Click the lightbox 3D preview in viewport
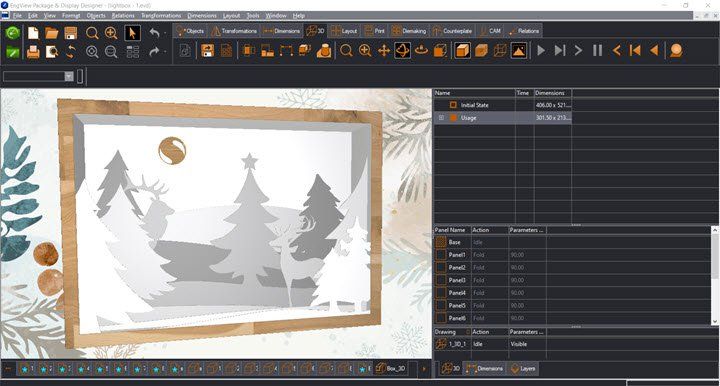 (219, 223)
